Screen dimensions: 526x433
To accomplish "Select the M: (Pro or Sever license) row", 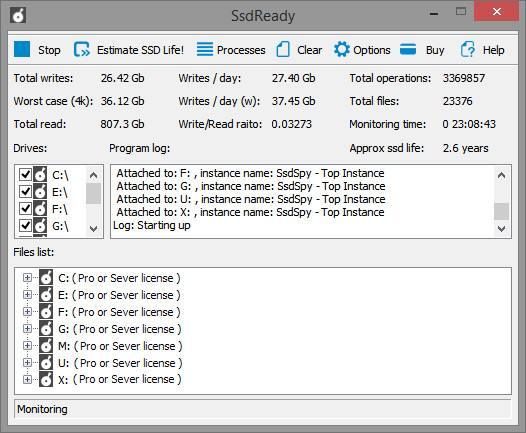I will point(120,346).
